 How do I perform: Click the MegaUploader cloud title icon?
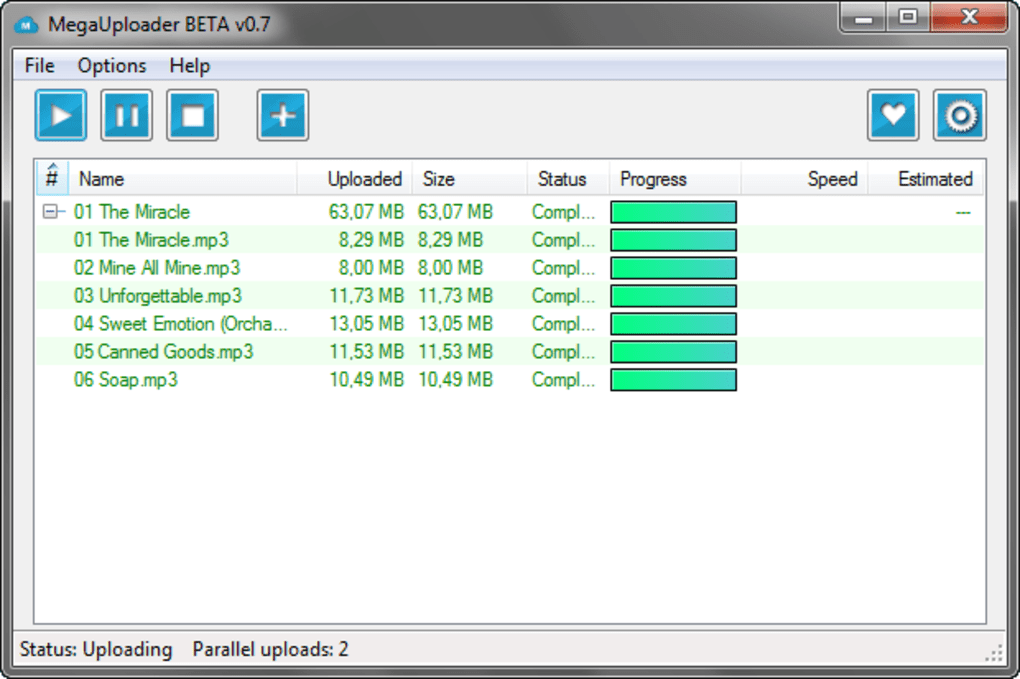[27, 25]
